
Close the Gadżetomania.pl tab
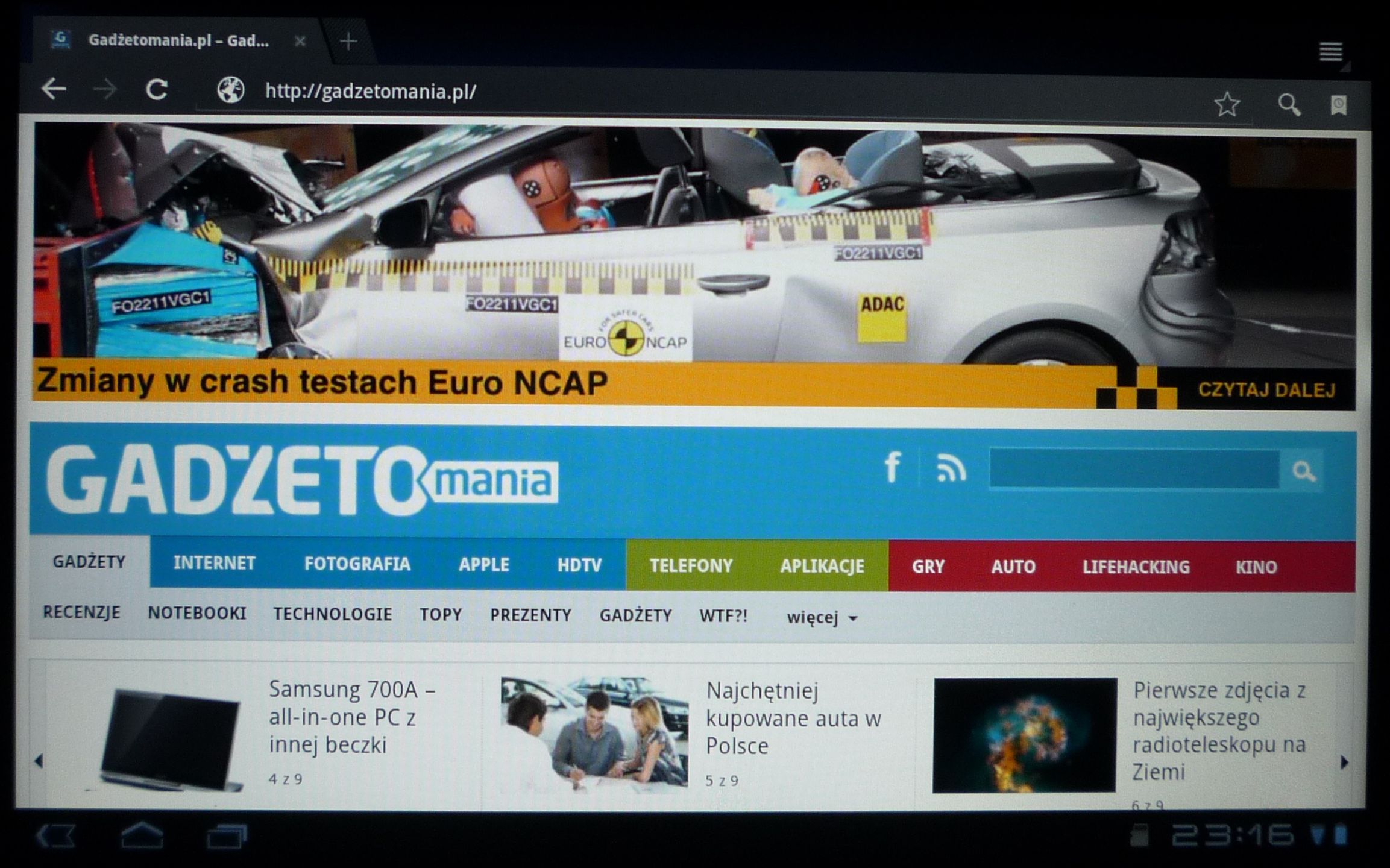pos(300,42)
